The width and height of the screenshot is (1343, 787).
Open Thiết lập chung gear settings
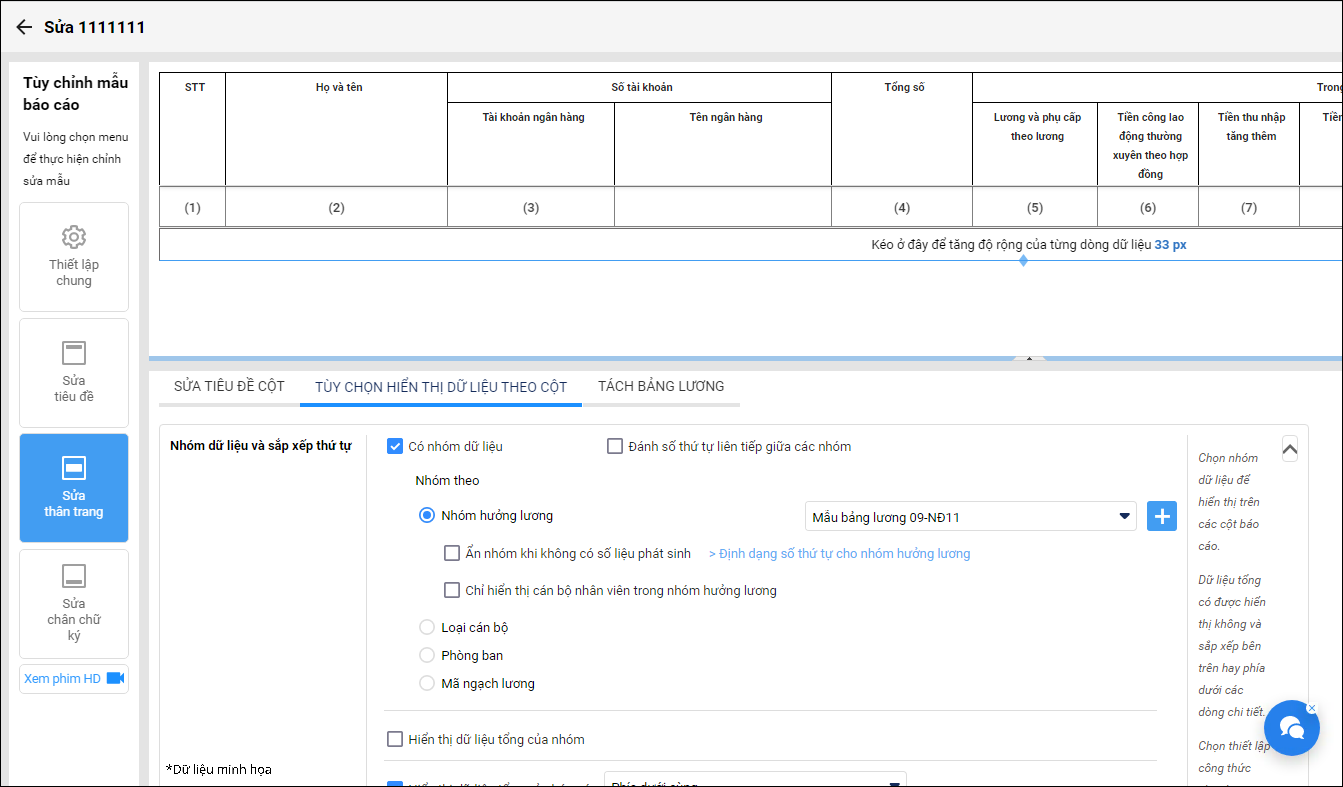pos(74,257)
